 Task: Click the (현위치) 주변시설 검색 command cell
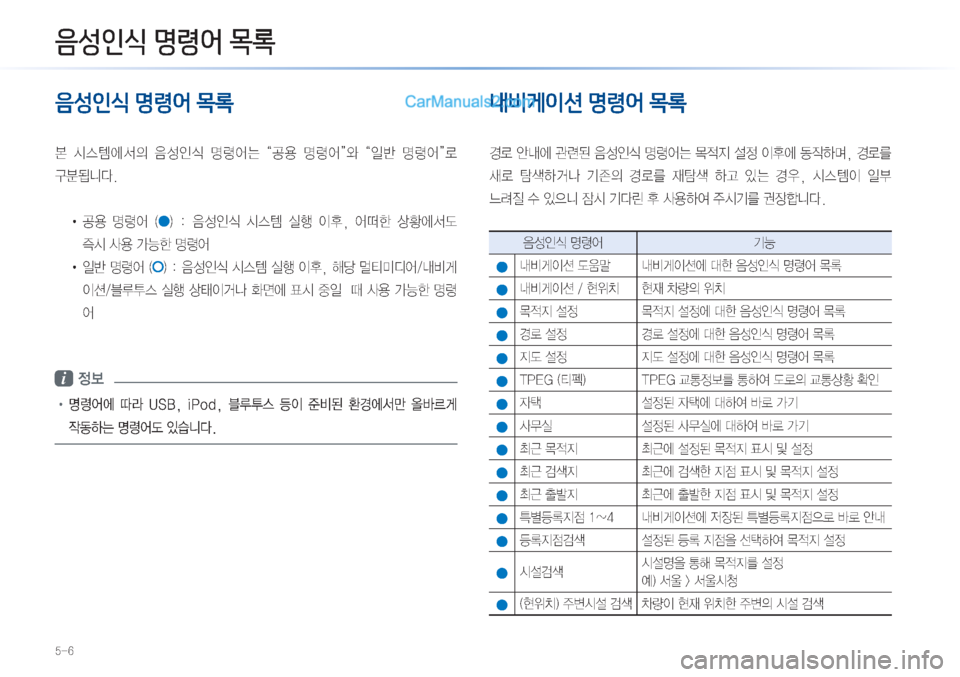576,604
